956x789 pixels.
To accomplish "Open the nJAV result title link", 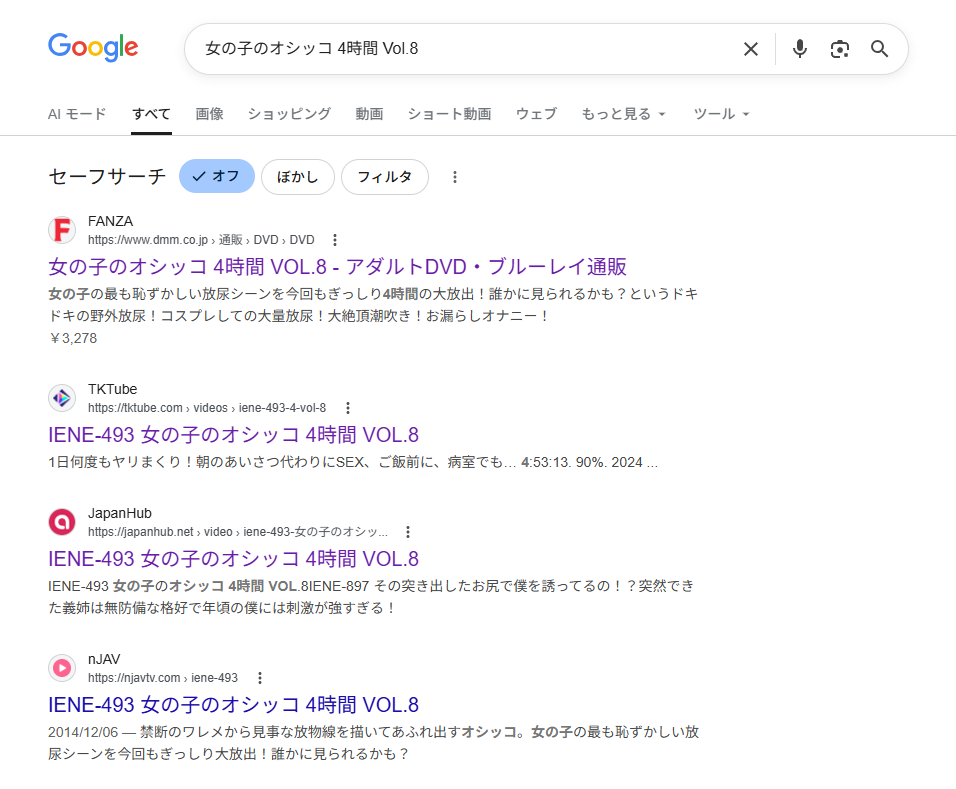I will coord(234,705).
